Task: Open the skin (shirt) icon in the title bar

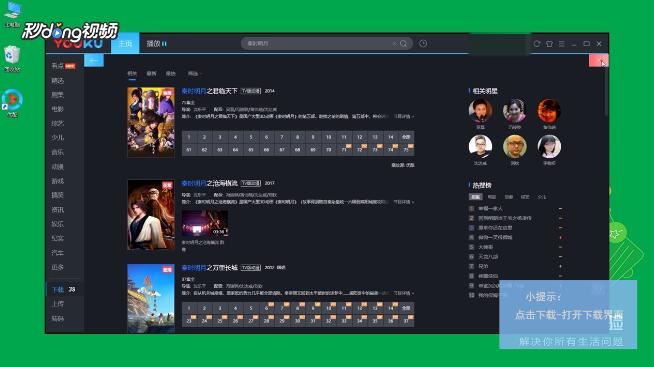Action: 549,43
